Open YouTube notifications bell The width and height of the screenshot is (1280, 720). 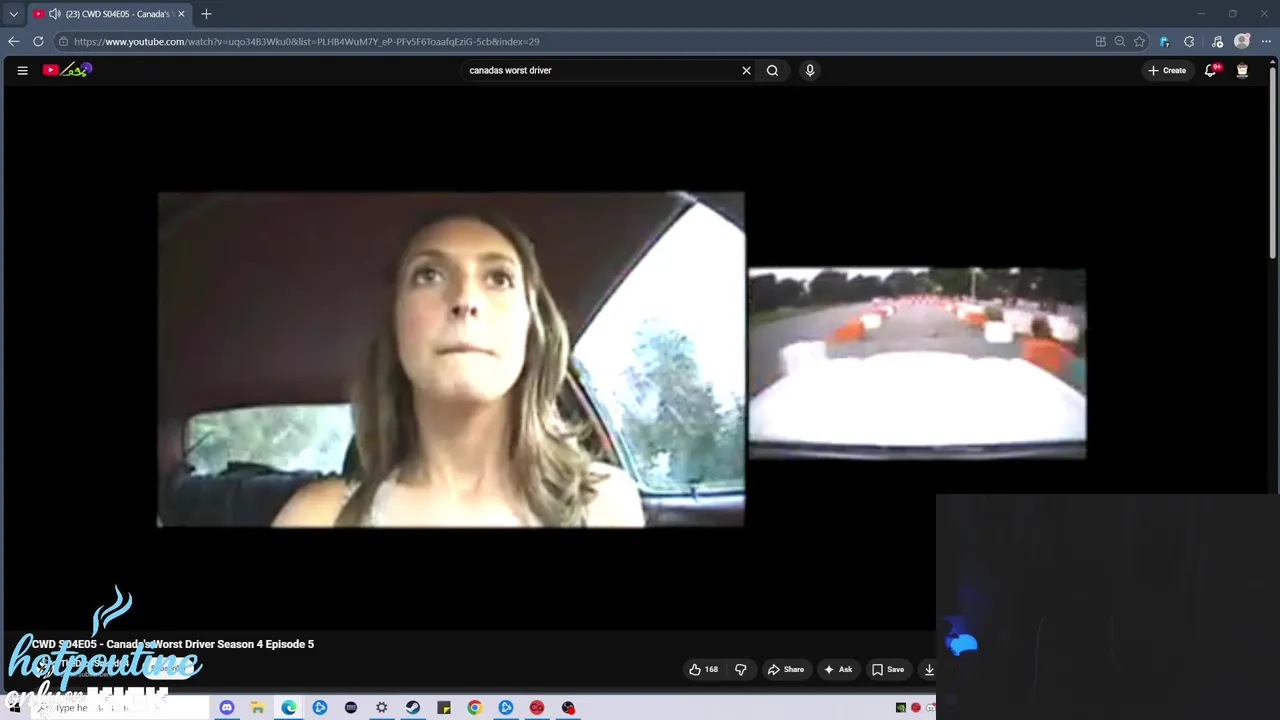point(1211,70)
